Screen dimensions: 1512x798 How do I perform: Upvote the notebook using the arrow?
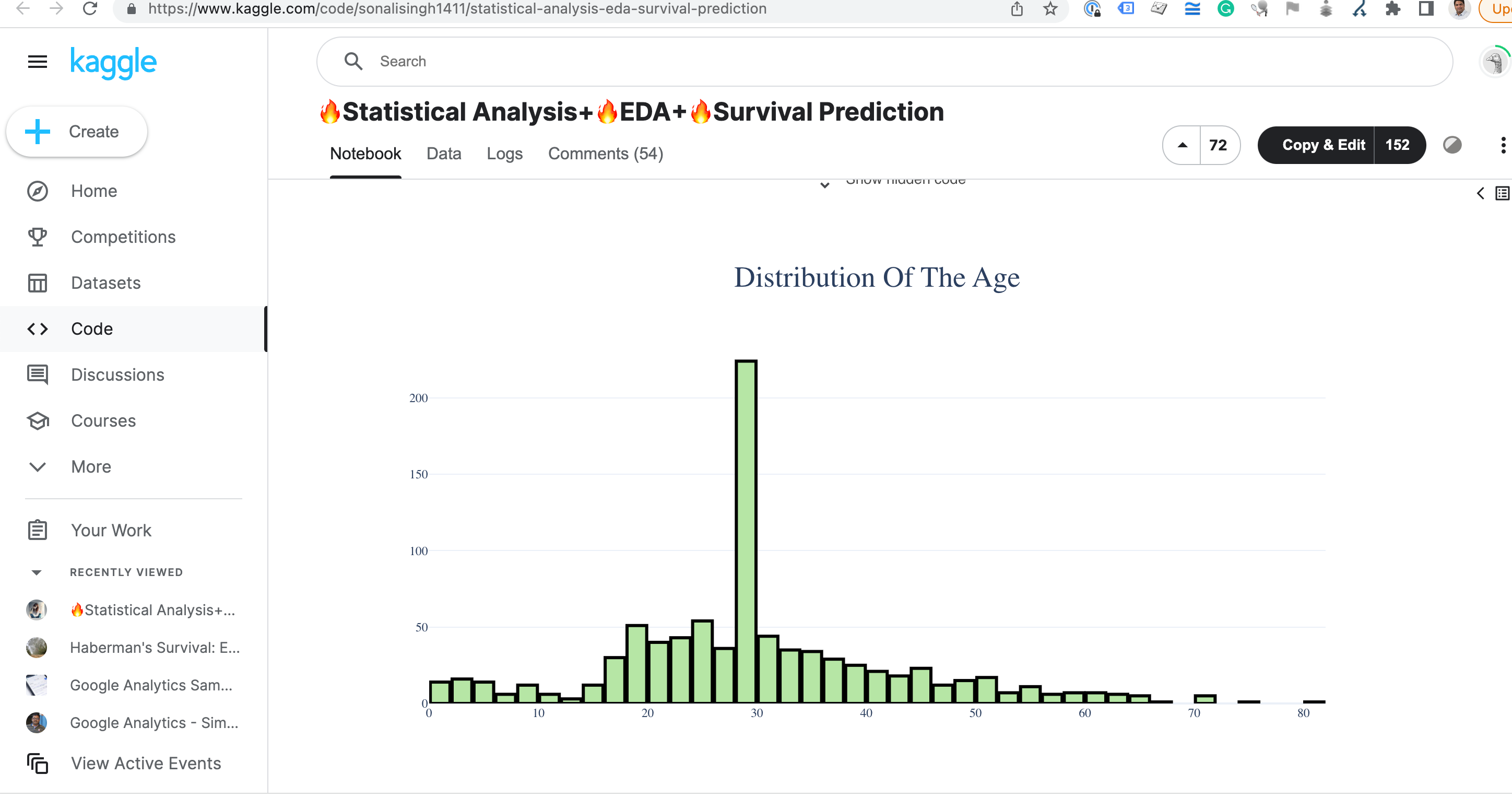pyautogui.click(x=1183, y=145)
